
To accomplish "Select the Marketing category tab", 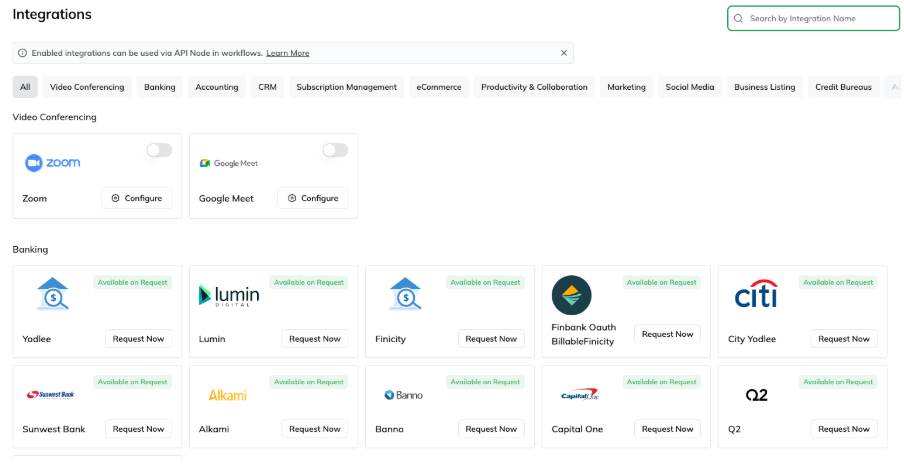I will [626, 87].
